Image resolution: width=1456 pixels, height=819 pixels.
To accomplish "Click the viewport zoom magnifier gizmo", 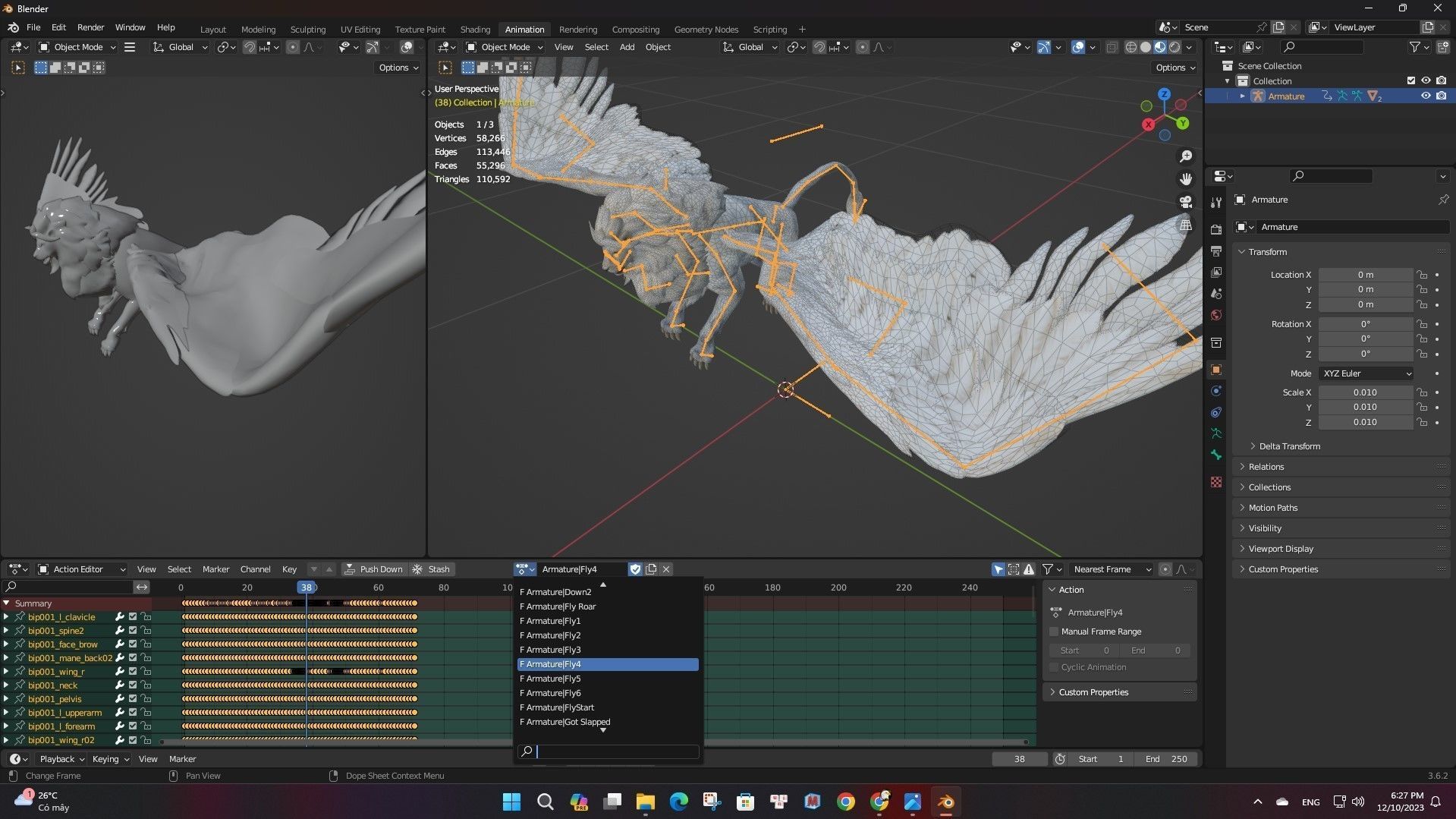I will [x=1185, y=156].
